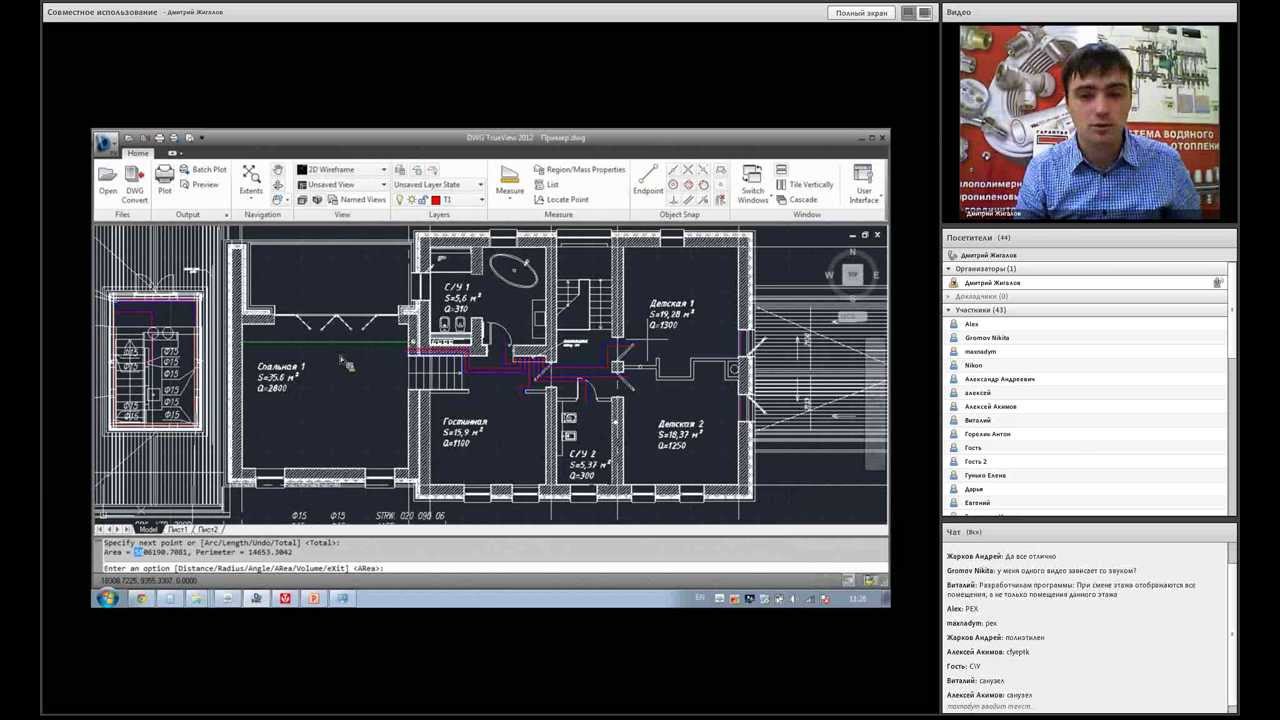This screenshot has width=1280, height=720.
Task: Select participant Gromov Nikita
Action: coord(986,338)
